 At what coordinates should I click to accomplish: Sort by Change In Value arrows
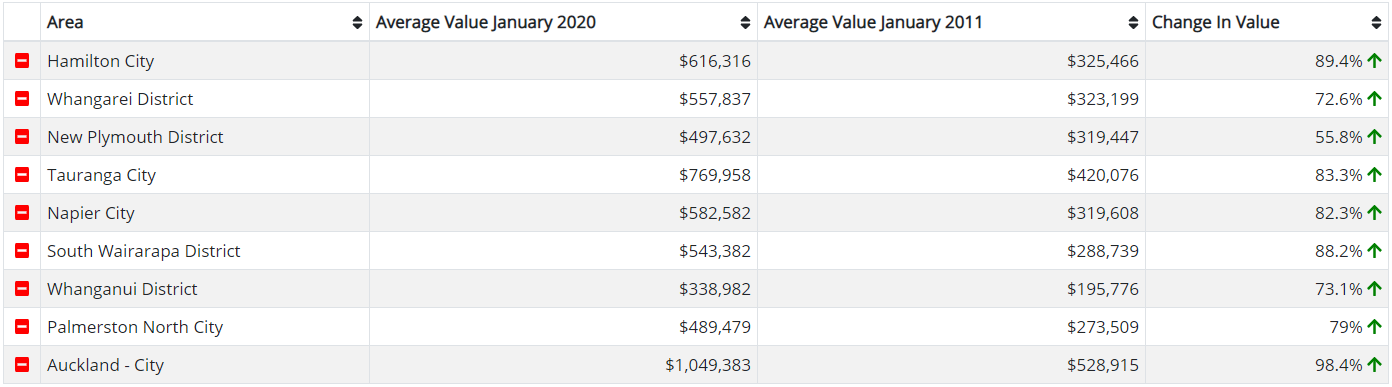point(1376,23)
